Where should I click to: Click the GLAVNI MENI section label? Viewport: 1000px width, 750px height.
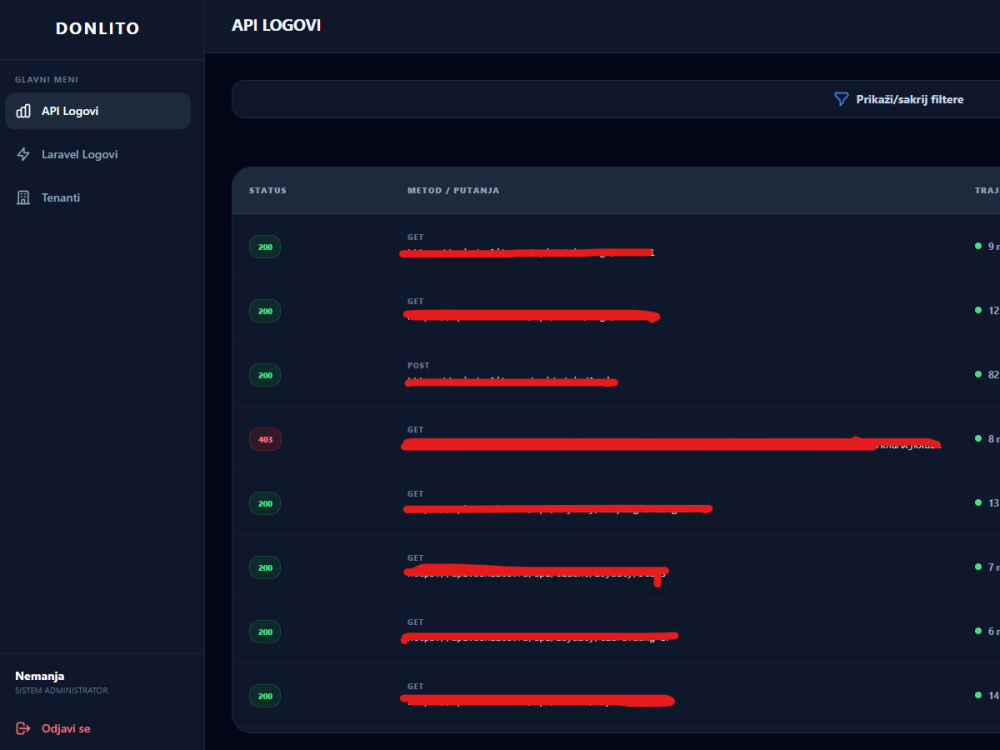coord(47,80)
